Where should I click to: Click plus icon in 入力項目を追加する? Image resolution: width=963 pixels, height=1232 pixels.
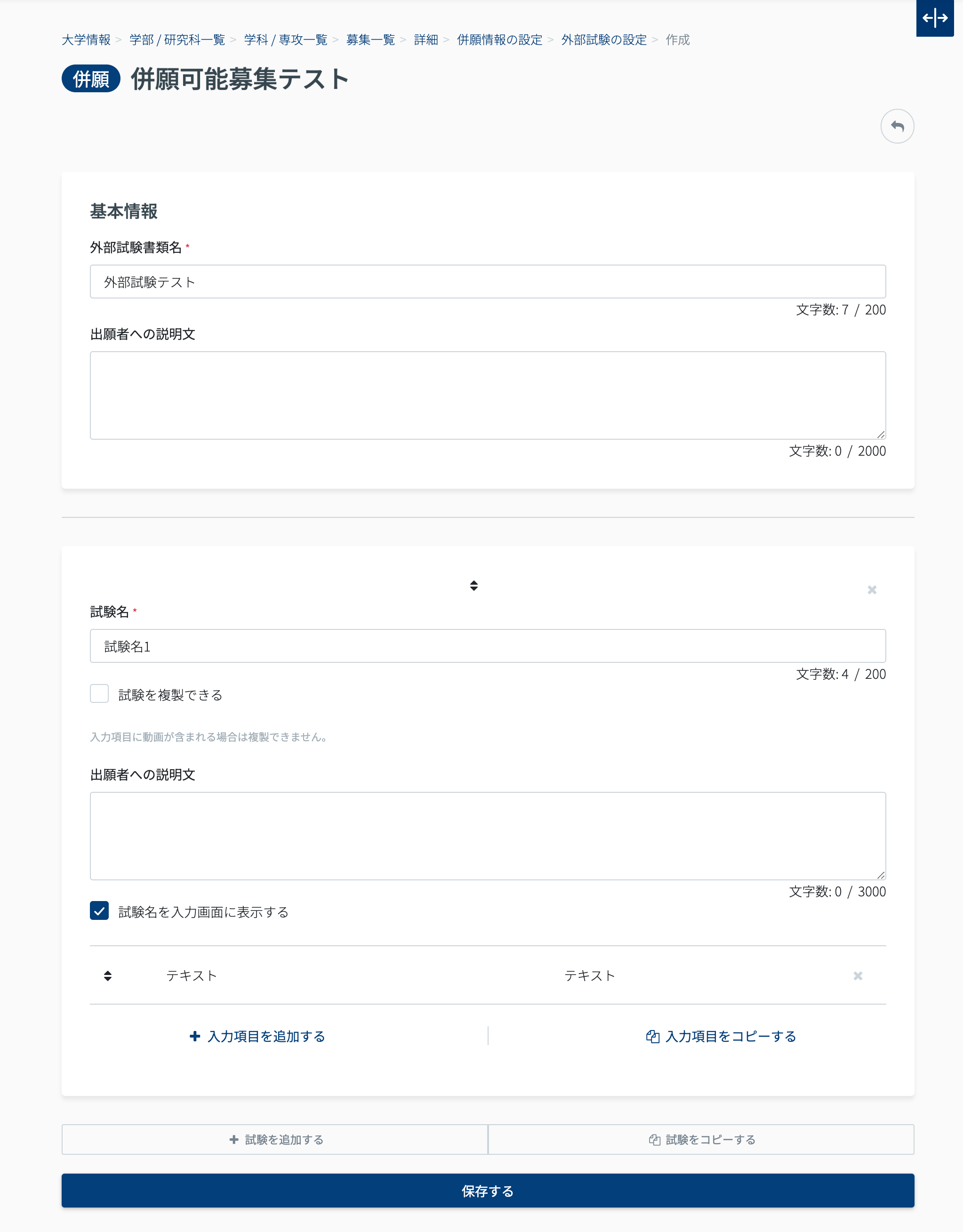(195, 1036)
